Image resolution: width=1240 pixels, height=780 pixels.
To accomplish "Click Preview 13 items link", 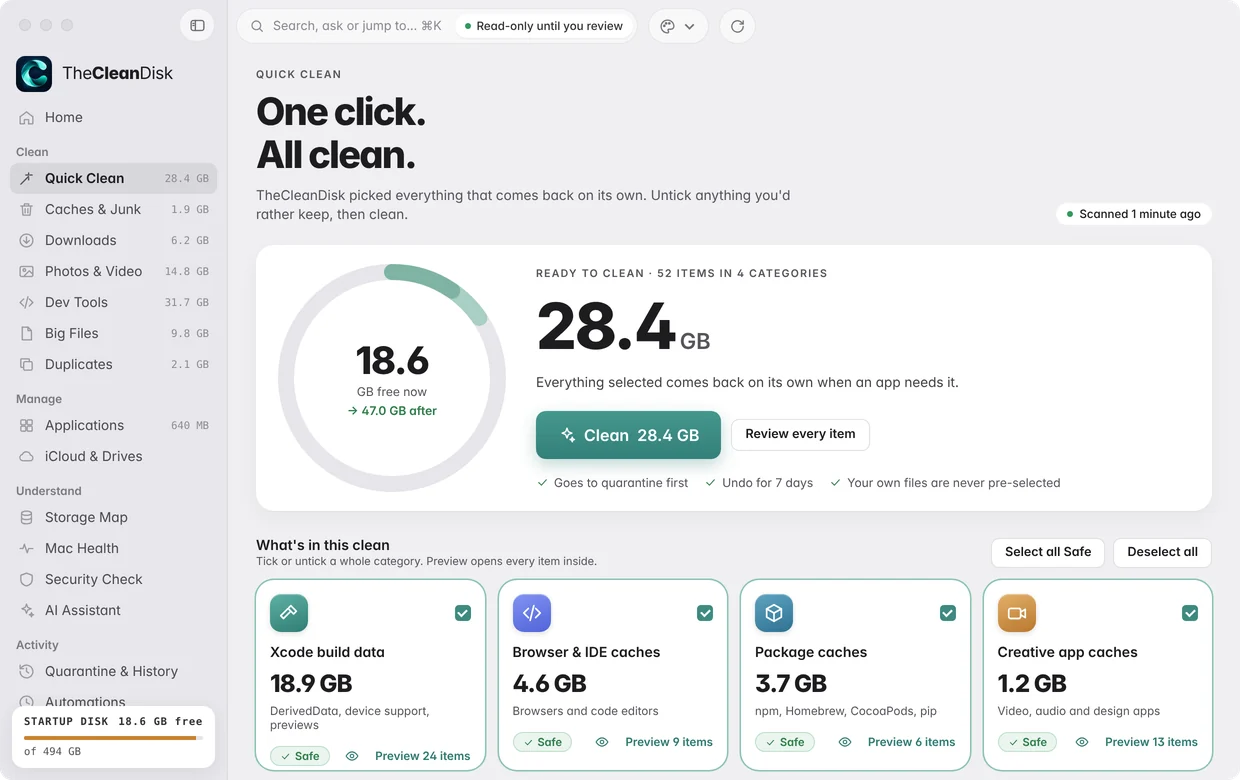I will [x=1151, y=742].
